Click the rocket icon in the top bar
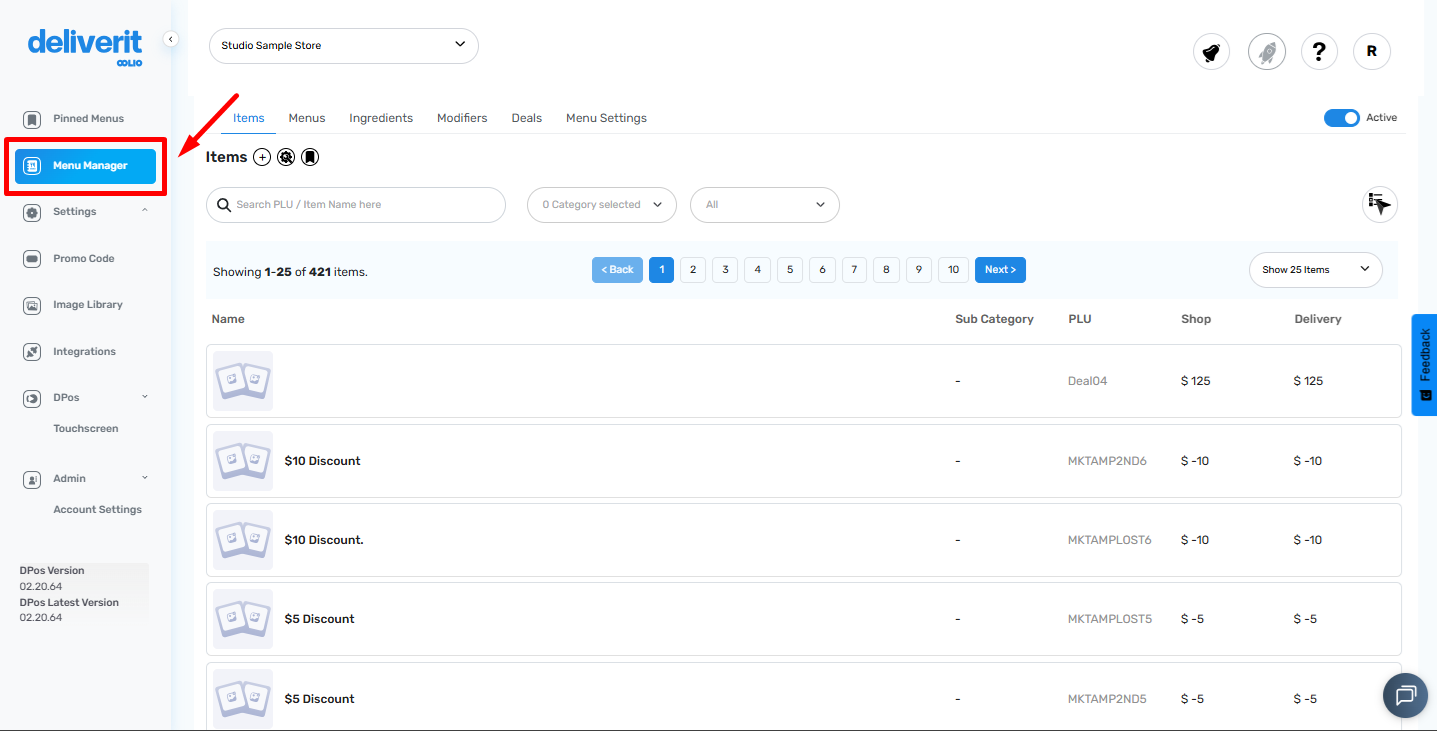 coord(1266,51)
